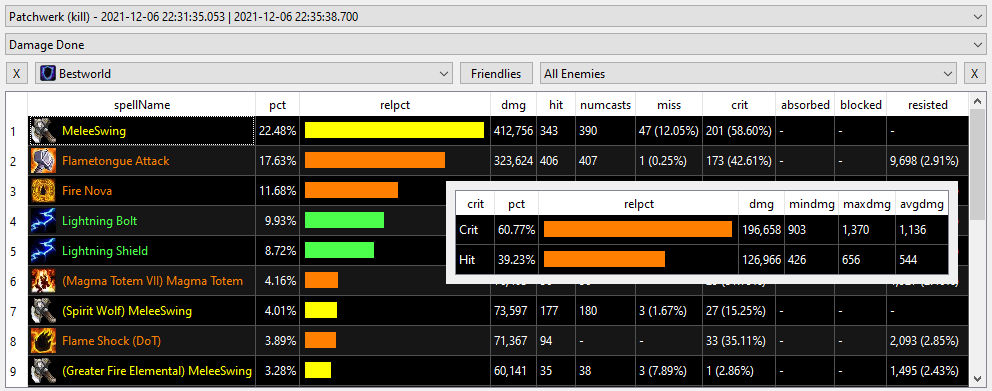992x391 pixels.
Task: Clear player filter with X beside Bestworld
Action: click(x=16, y=73)
